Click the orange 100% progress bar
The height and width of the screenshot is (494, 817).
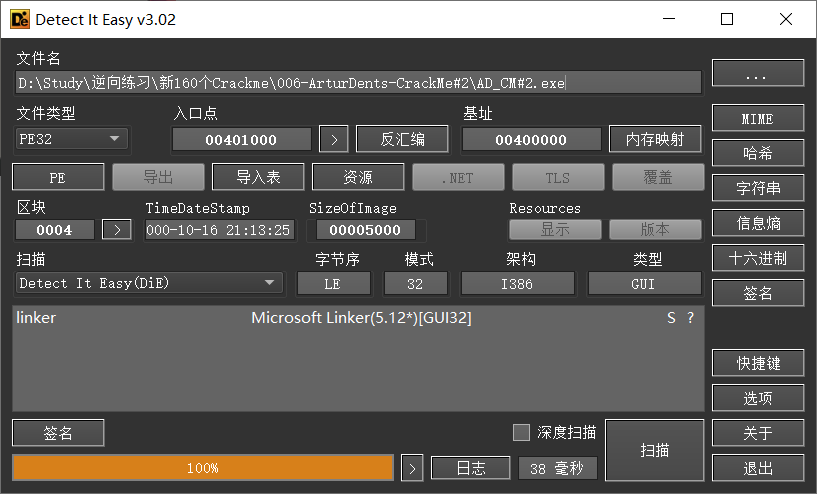pos(203,468)
